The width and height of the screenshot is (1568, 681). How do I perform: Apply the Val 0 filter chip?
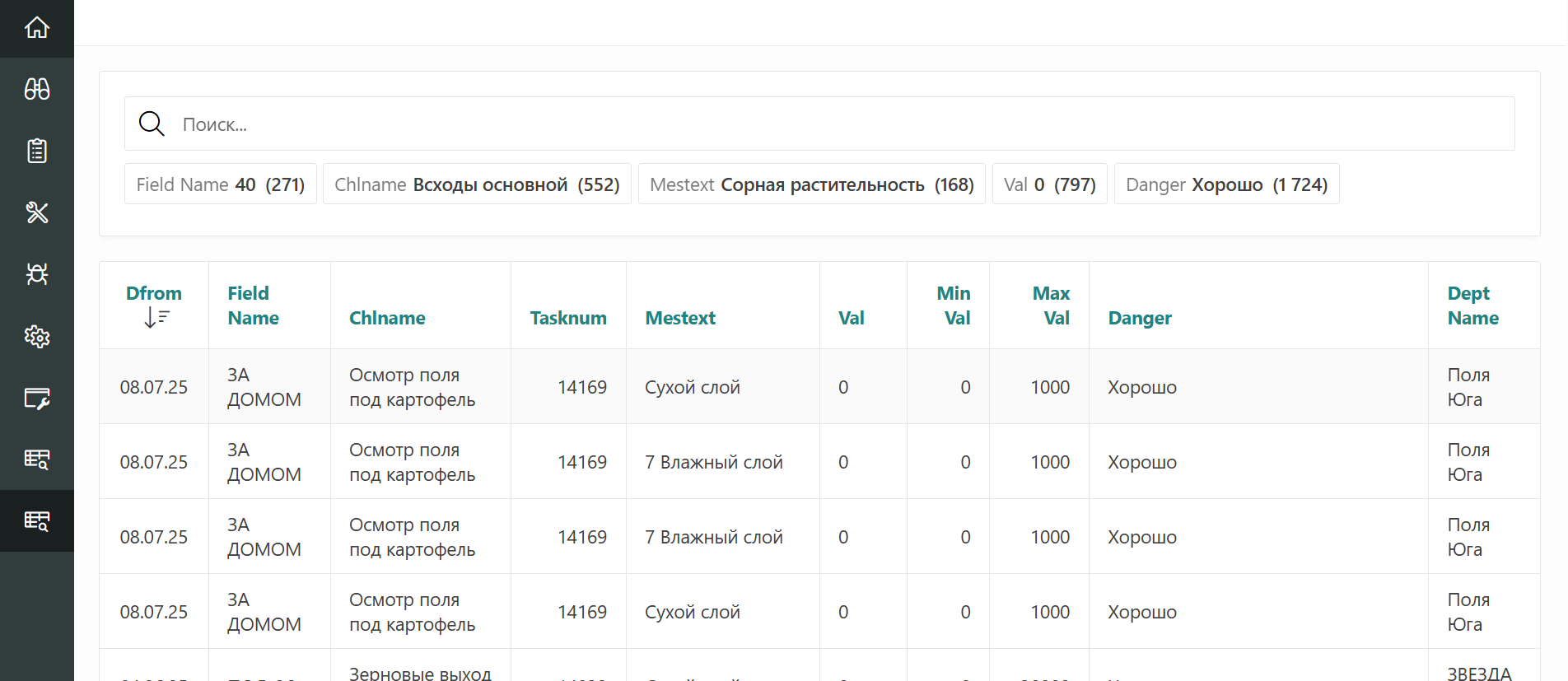(x=1049, y=184)
